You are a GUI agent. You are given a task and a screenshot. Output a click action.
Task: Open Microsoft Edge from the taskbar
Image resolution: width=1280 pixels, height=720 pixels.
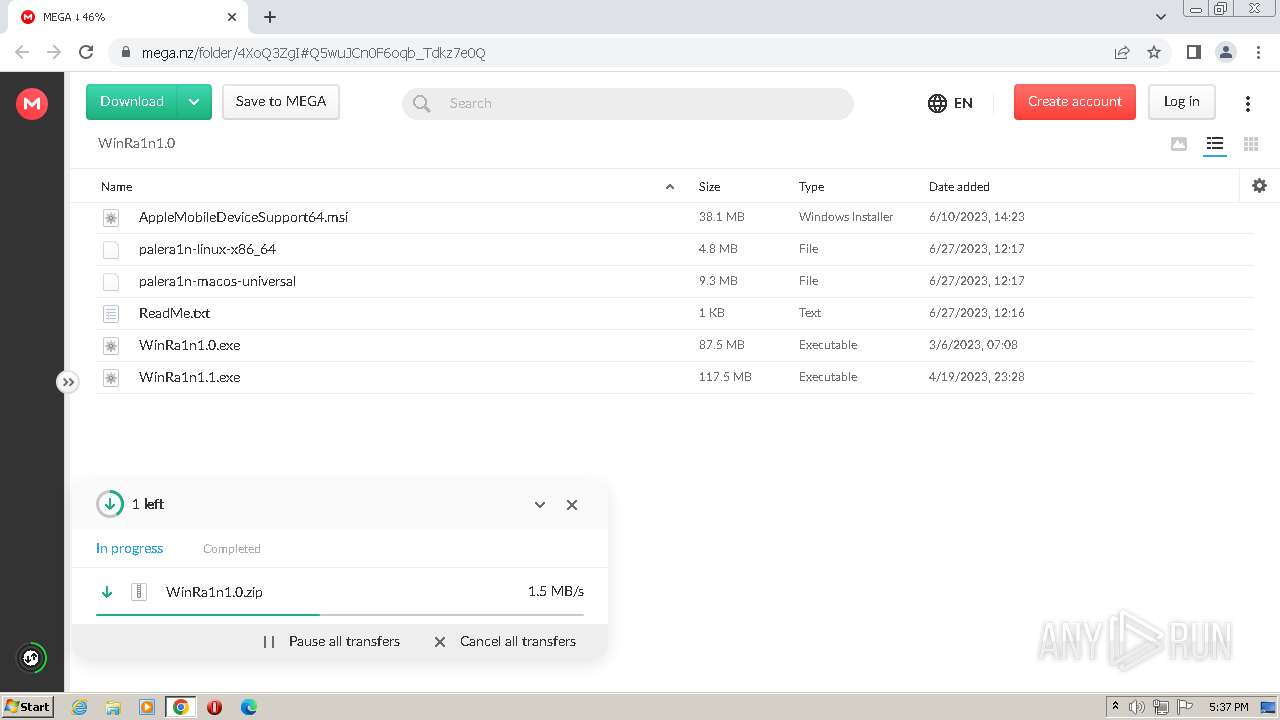[x=248, y=707]
